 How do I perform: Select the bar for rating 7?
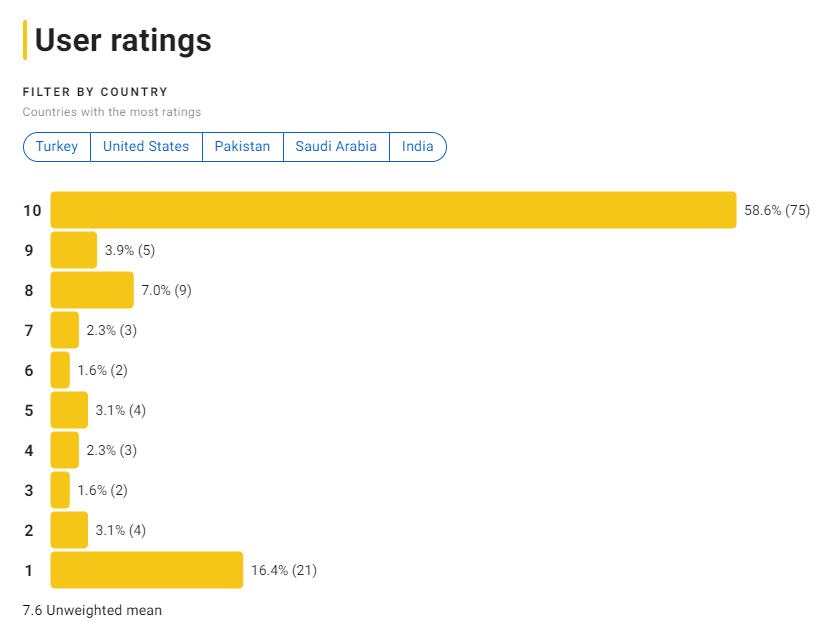coord(65,330)
